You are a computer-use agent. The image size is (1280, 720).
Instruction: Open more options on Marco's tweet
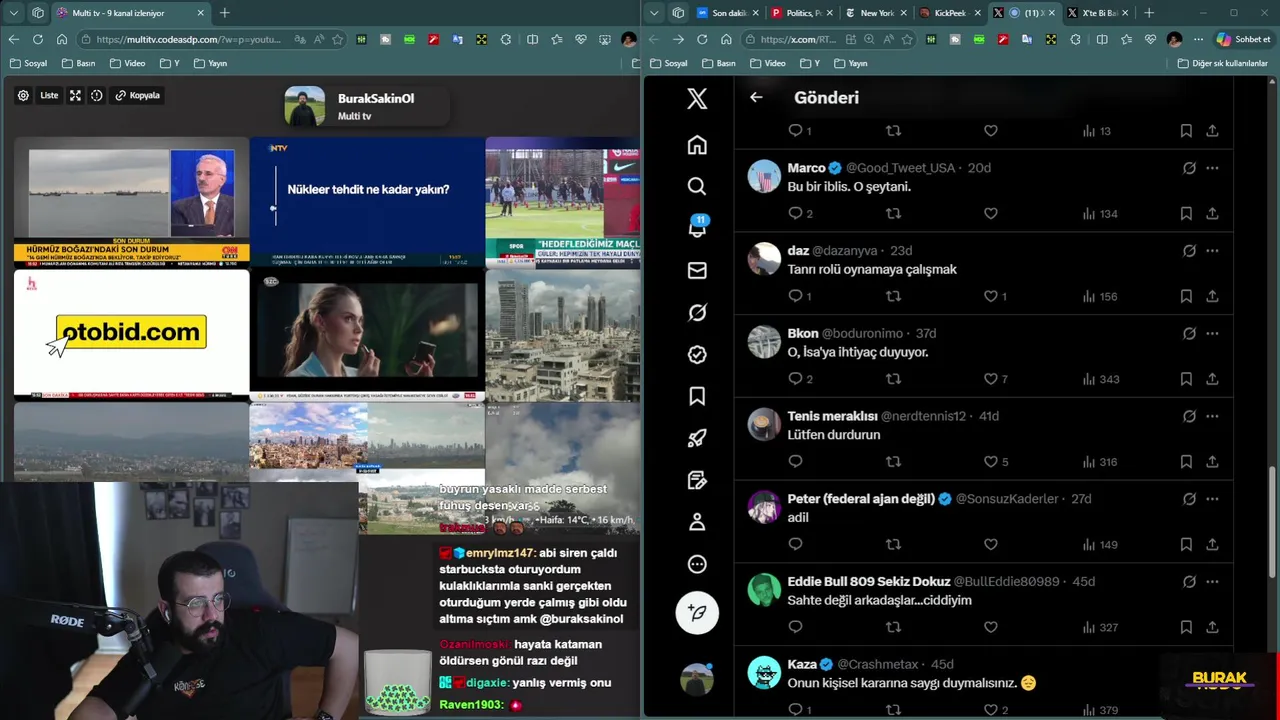click(x=1212, y=168)
